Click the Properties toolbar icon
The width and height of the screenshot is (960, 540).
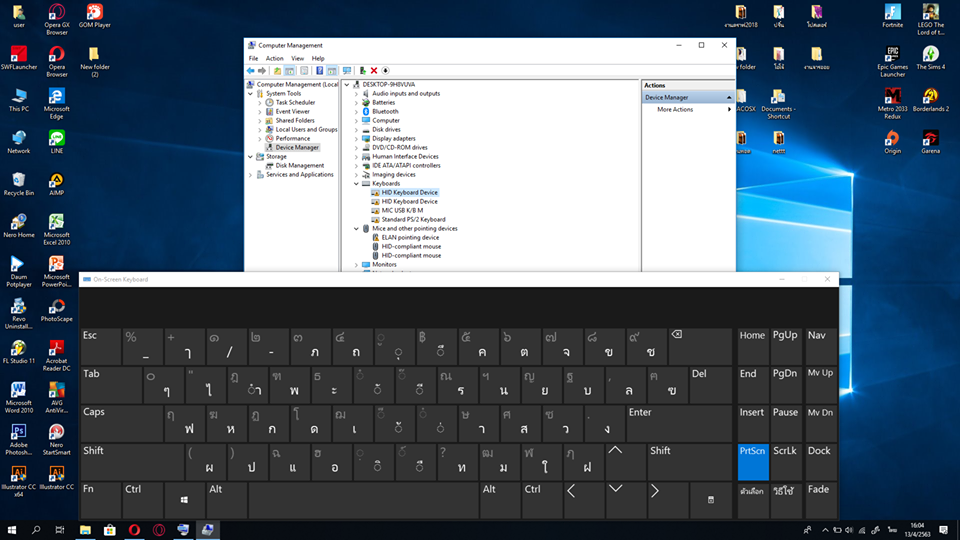tap(304, 70)
